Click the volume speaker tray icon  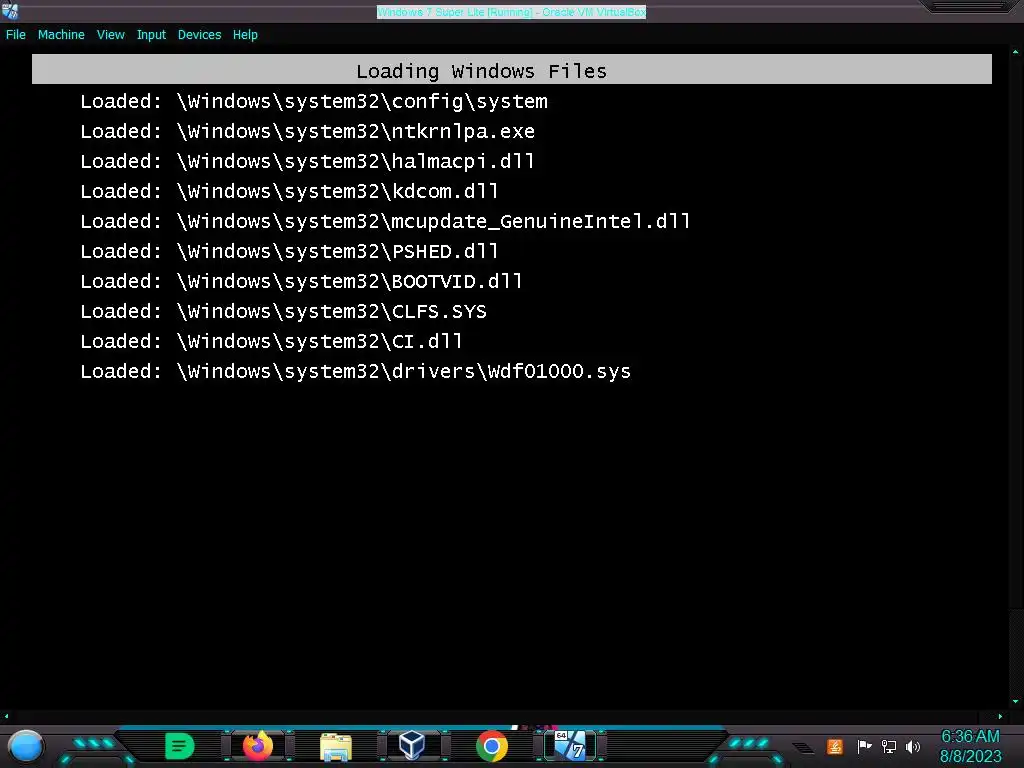pyautogui.click(x=913, y=746)
